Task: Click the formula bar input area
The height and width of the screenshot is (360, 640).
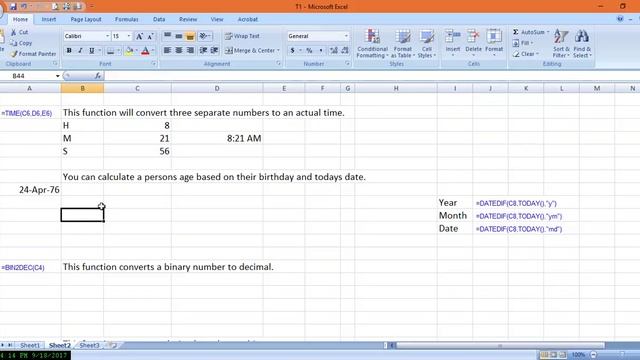Action: [371, 76]
